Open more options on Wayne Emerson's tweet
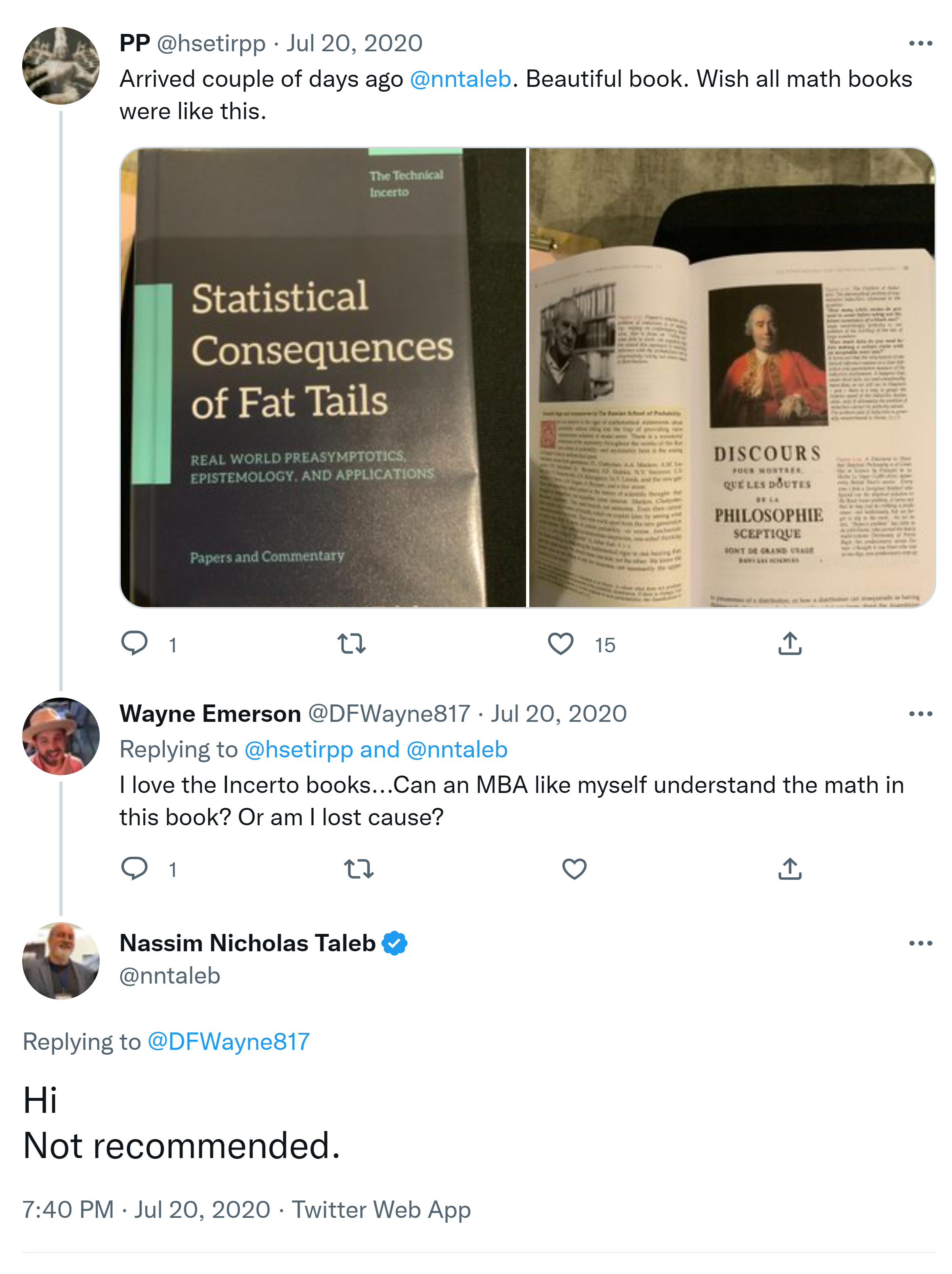 920,714
